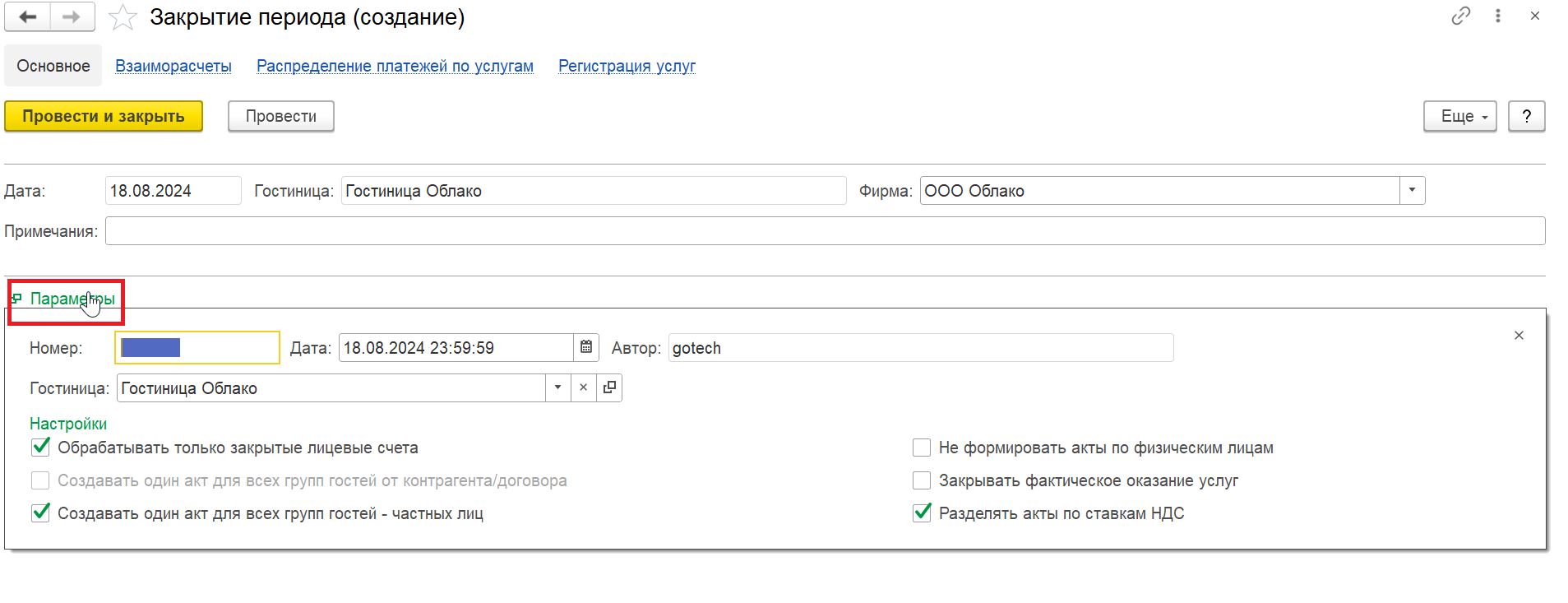Open calendar picker next to Дата field
The image size is (1568, 603).
pyautogui.click(x=586, y=347)
